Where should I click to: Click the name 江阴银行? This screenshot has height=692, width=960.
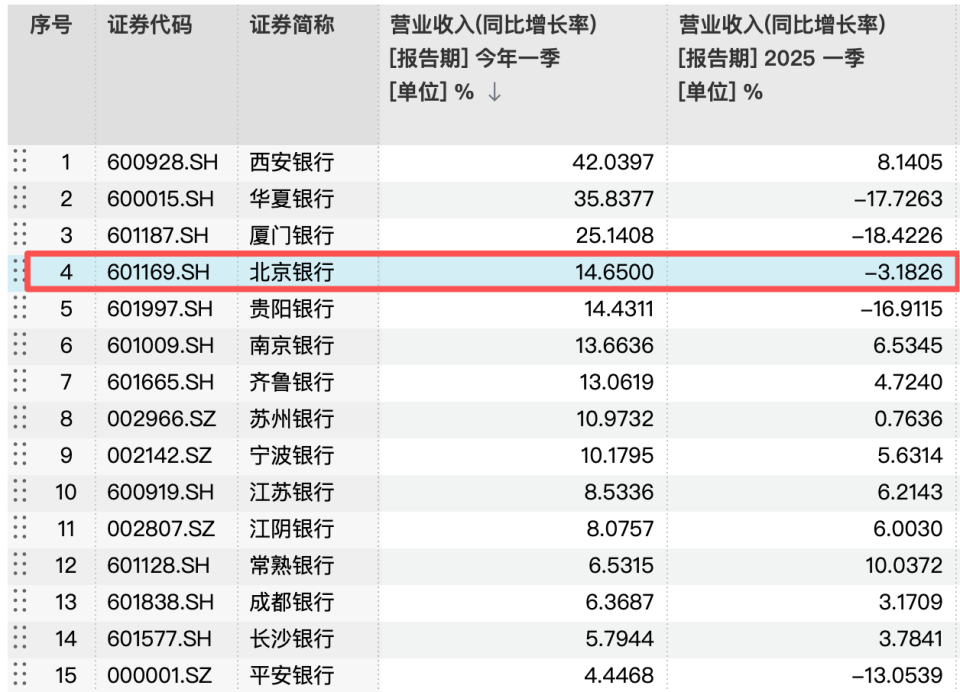pos(292,528)
